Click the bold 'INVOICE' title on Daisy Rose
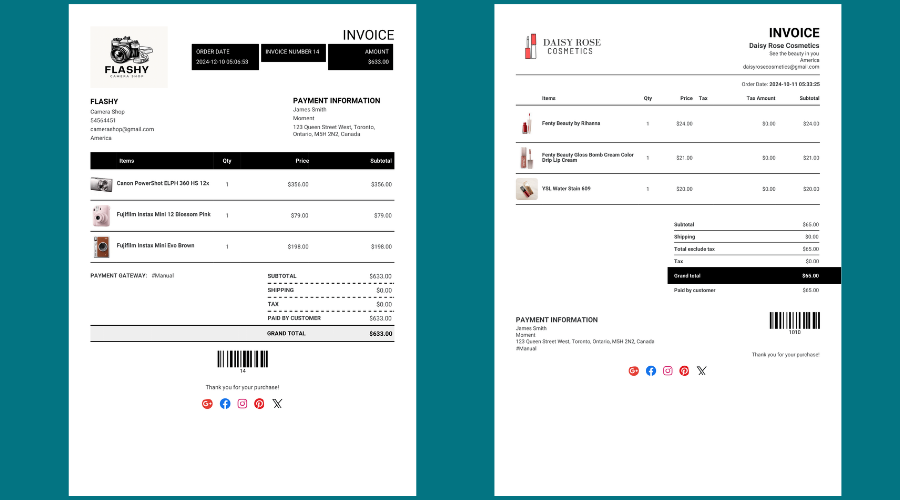 (794, 33)
